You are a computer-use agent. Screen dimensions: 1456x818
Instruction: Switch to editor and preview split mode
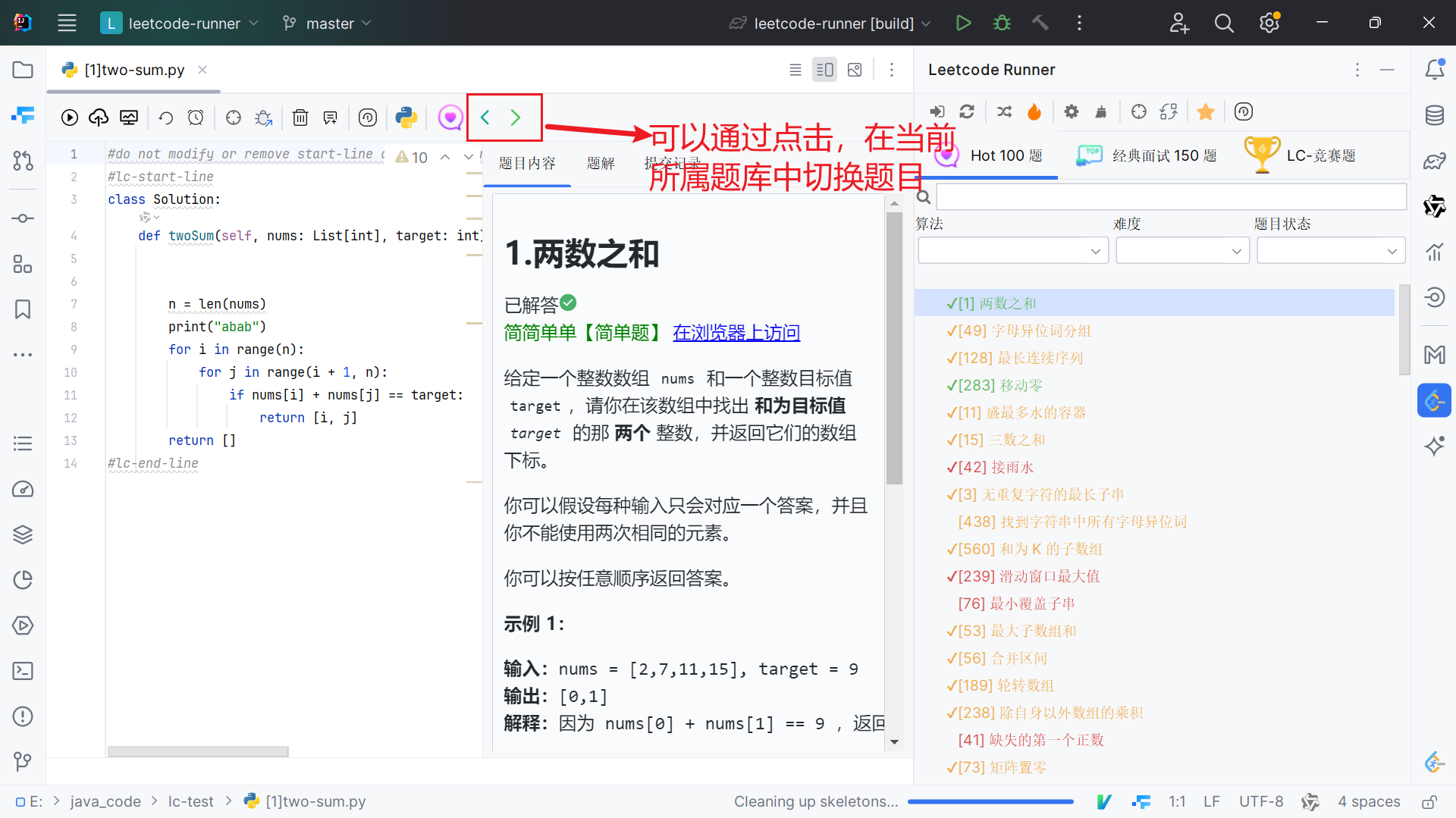coord(824,70)
